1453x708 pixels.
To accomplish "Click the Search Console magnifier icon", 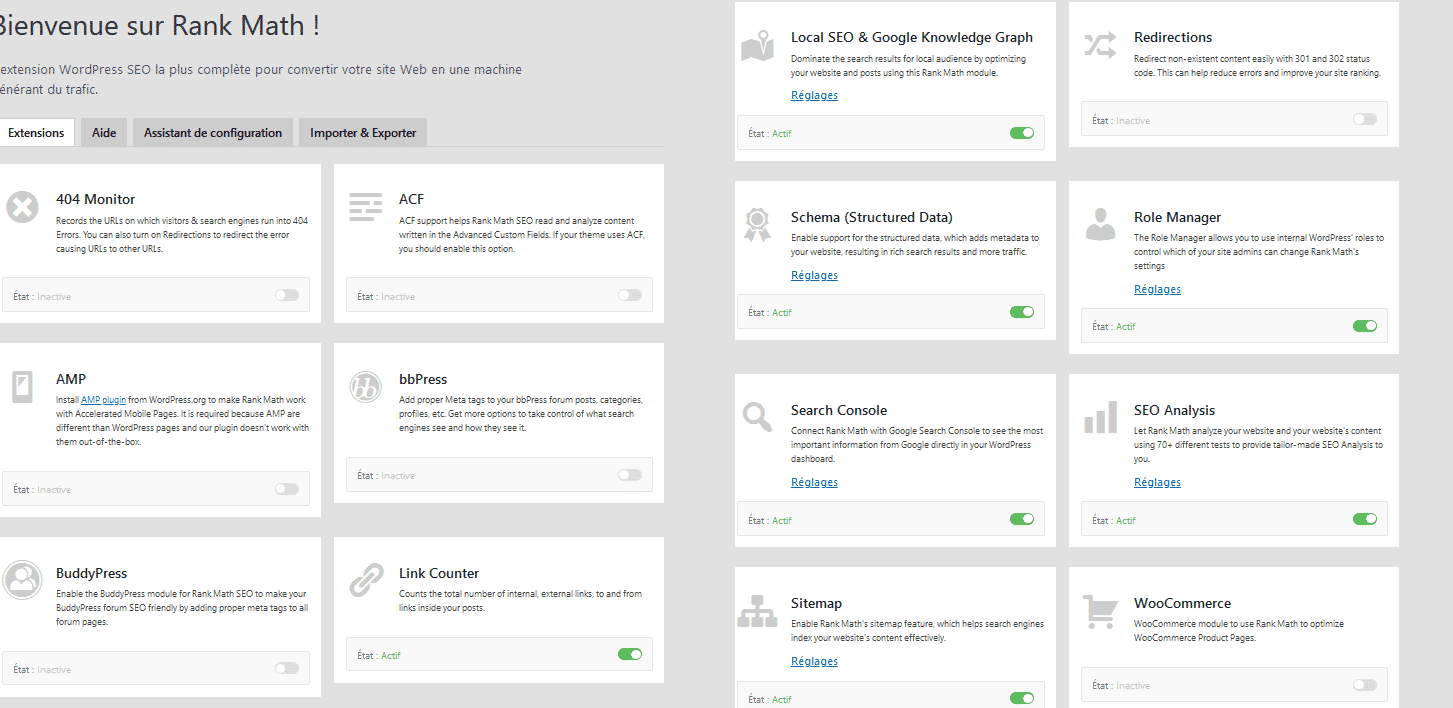I will tap(756, 417).
